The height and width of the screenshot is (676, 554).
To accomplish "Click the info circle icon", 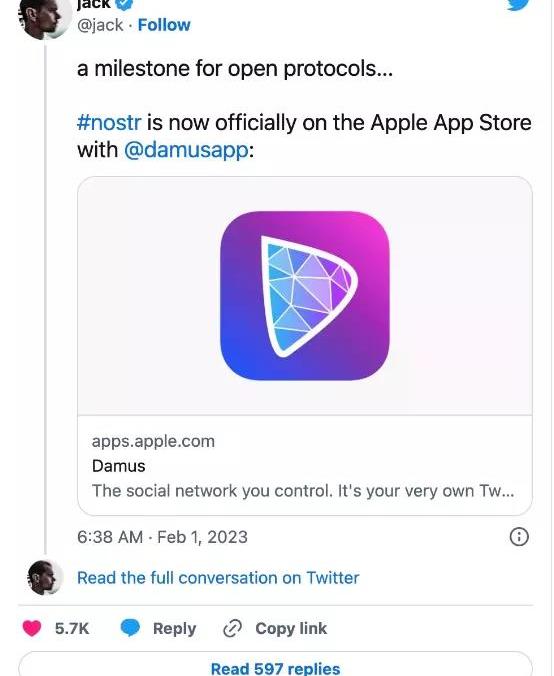I will [x=519, y=537].
